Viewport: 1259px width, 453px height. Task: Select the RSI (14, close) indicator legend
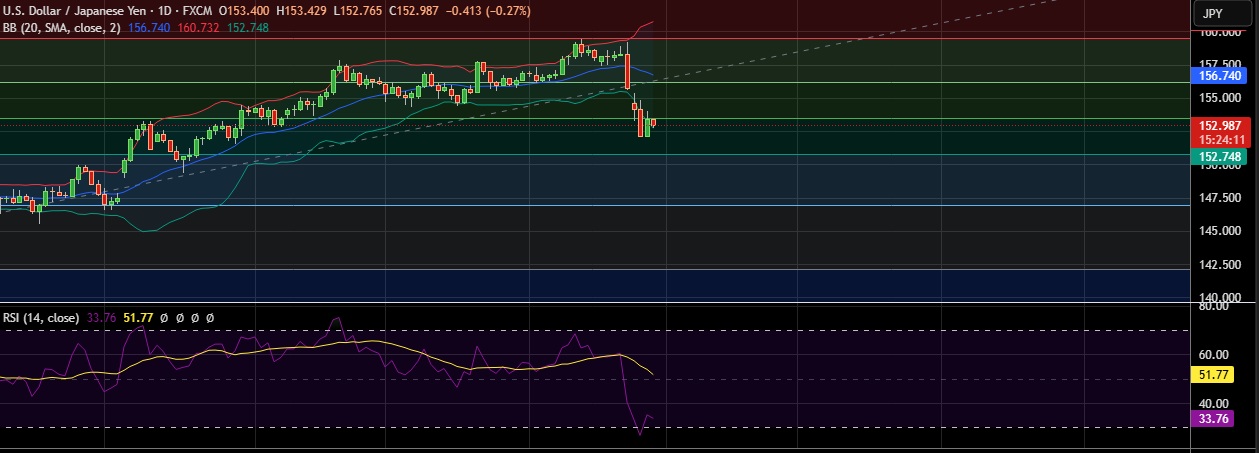coord(41,318)
